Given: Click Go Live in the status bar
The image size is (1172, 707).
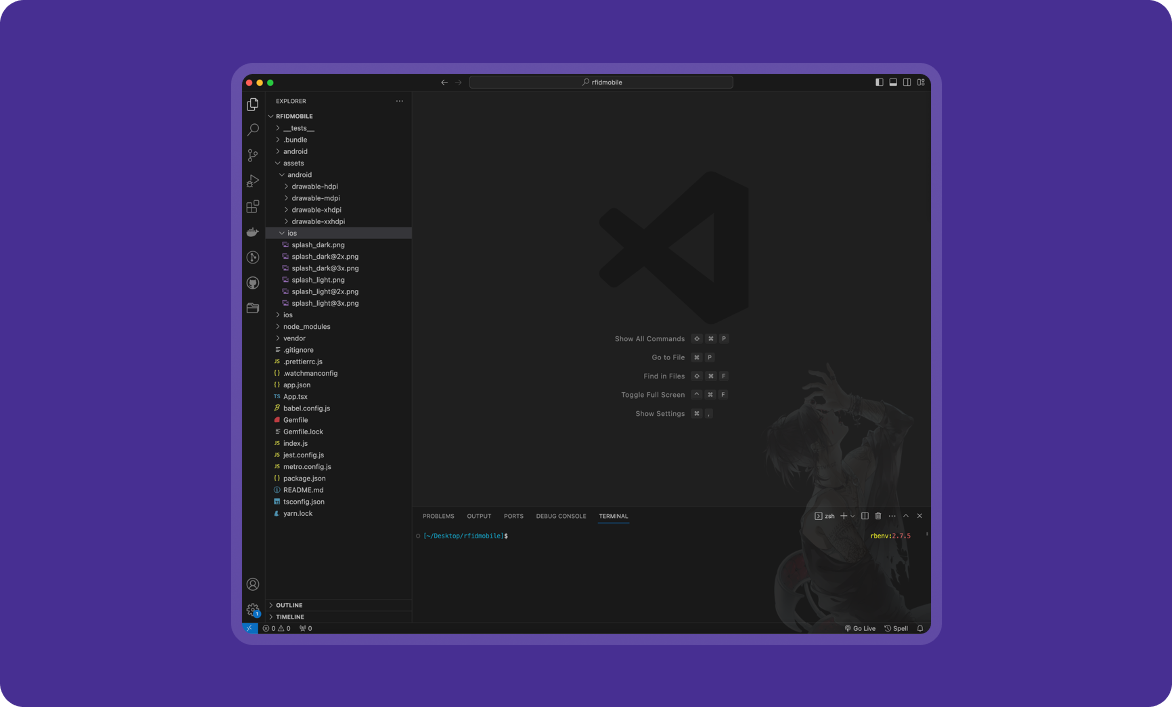Looking at the screenshot, I should [860, 628].
